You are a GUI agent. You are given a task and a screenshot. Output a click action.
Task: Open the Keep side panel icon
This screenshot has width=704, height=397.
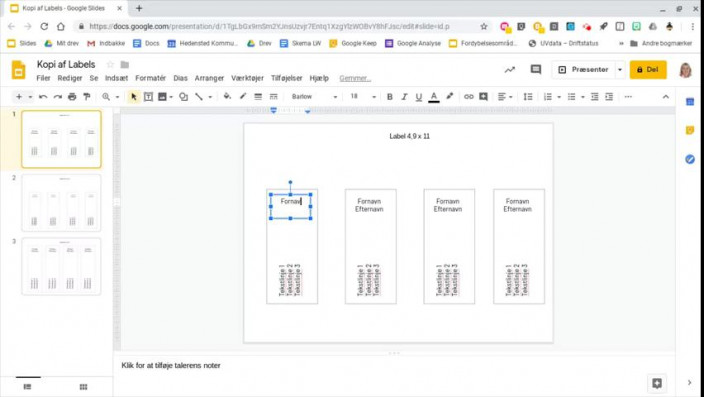tap(690, 131)
